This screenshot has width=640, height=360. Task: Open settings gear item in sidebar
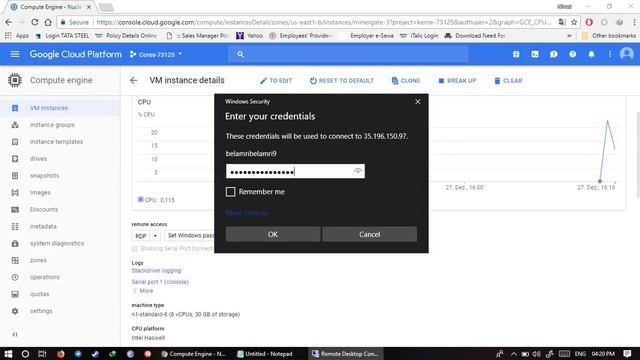[60, 311]
